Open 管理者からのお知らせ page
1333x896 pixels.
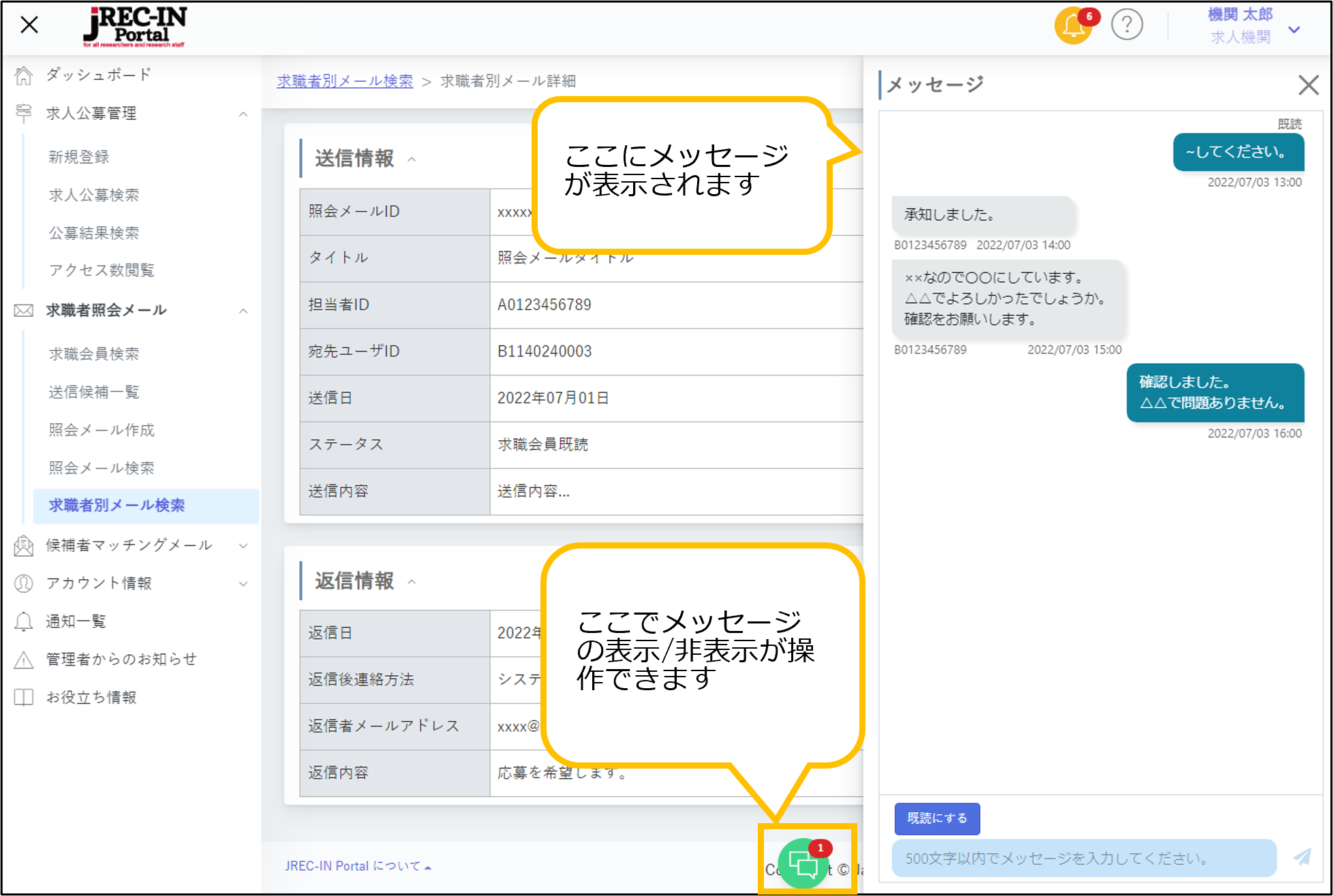coord(121,660)
